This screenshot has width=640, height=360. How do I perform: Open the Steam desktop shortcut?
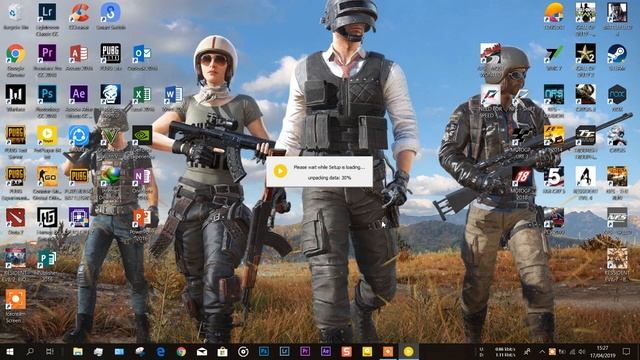(617, 53)
